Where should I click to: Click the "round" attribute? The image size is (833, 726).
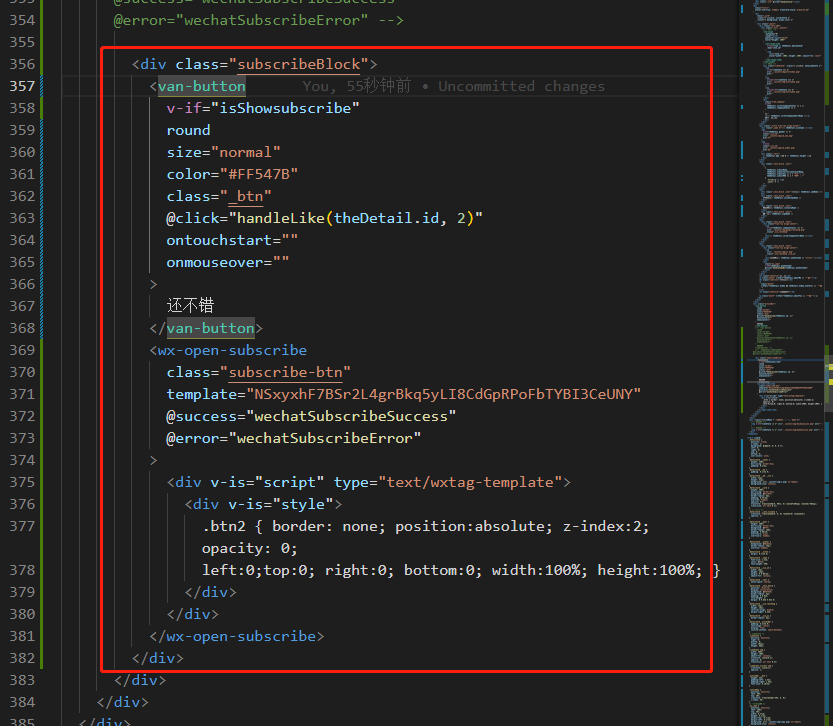tap(188, 131)
